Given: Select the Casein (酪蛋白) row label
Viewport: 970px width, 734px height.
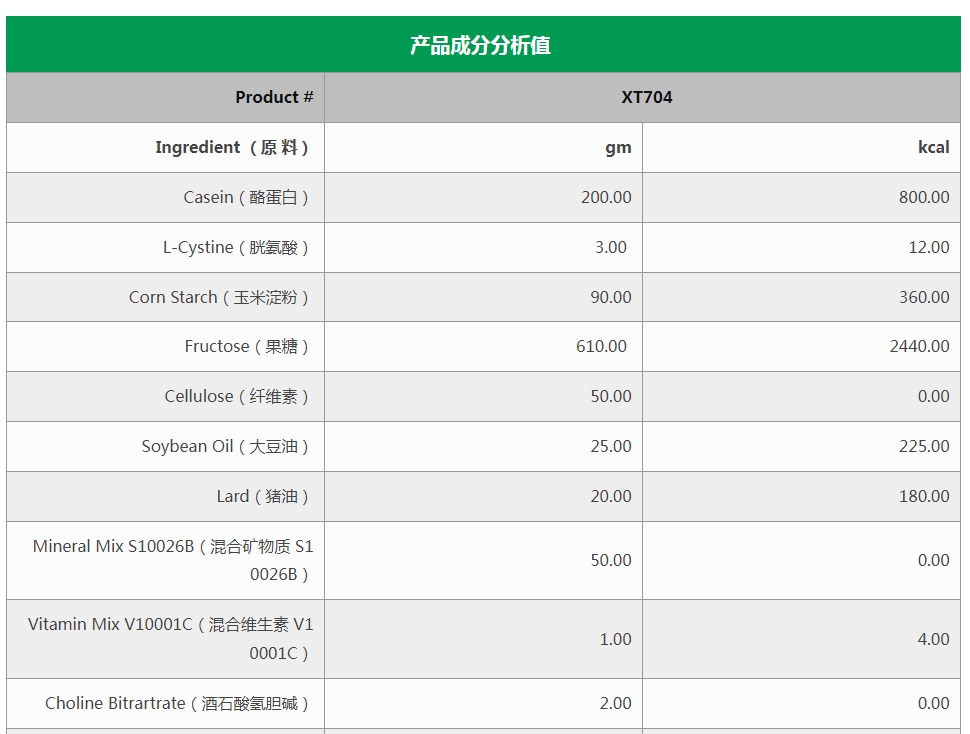Looking at the screenshot, I should coord(165,197).
